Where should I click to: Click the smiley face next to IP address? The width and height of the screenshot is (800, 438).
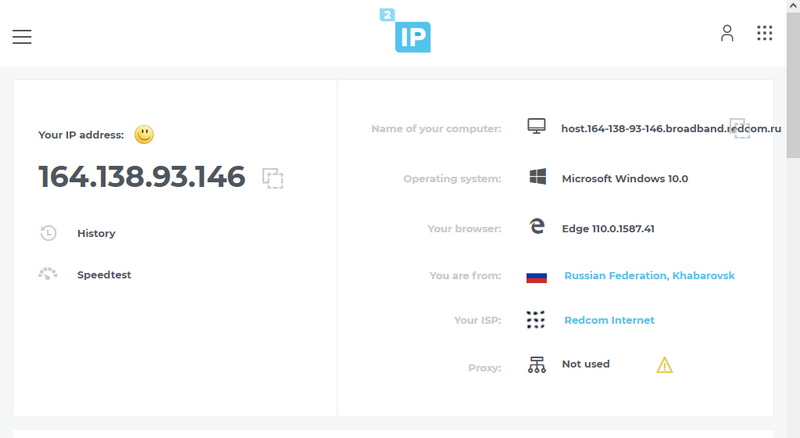pyautogui.click(x=145, y=134)
